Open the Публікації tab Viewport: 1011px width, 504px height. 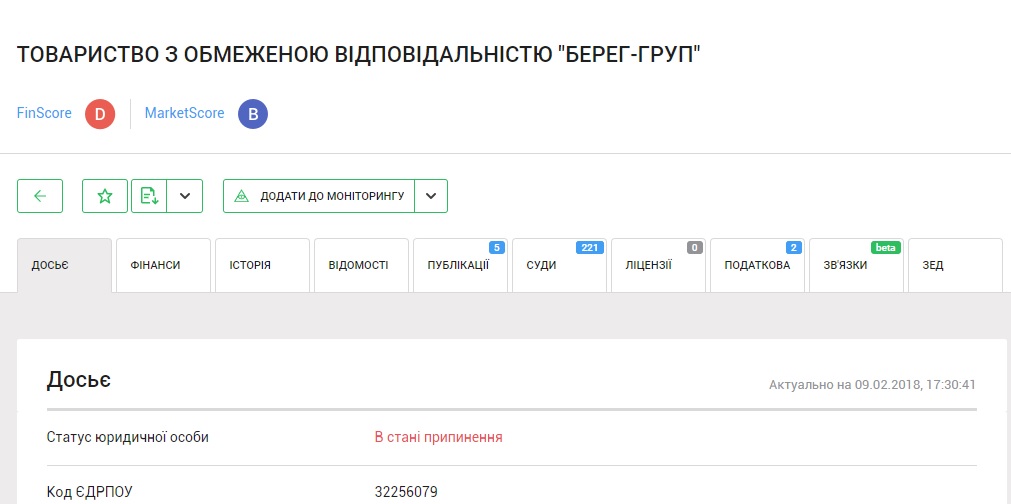pyautogui.click(x=459, y=266)
